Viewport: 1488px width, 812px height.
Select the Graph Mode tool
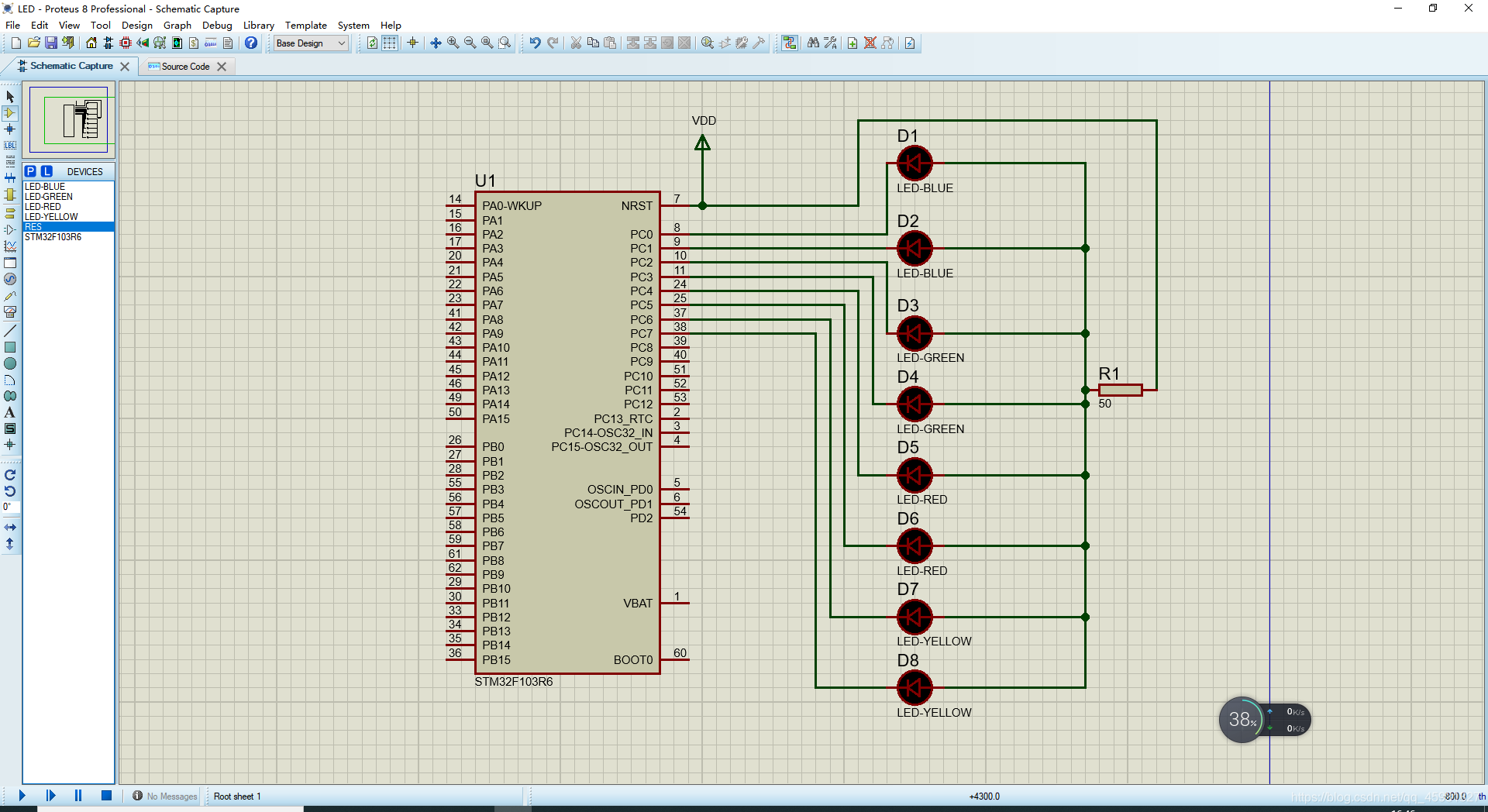[x=10, y=246]
